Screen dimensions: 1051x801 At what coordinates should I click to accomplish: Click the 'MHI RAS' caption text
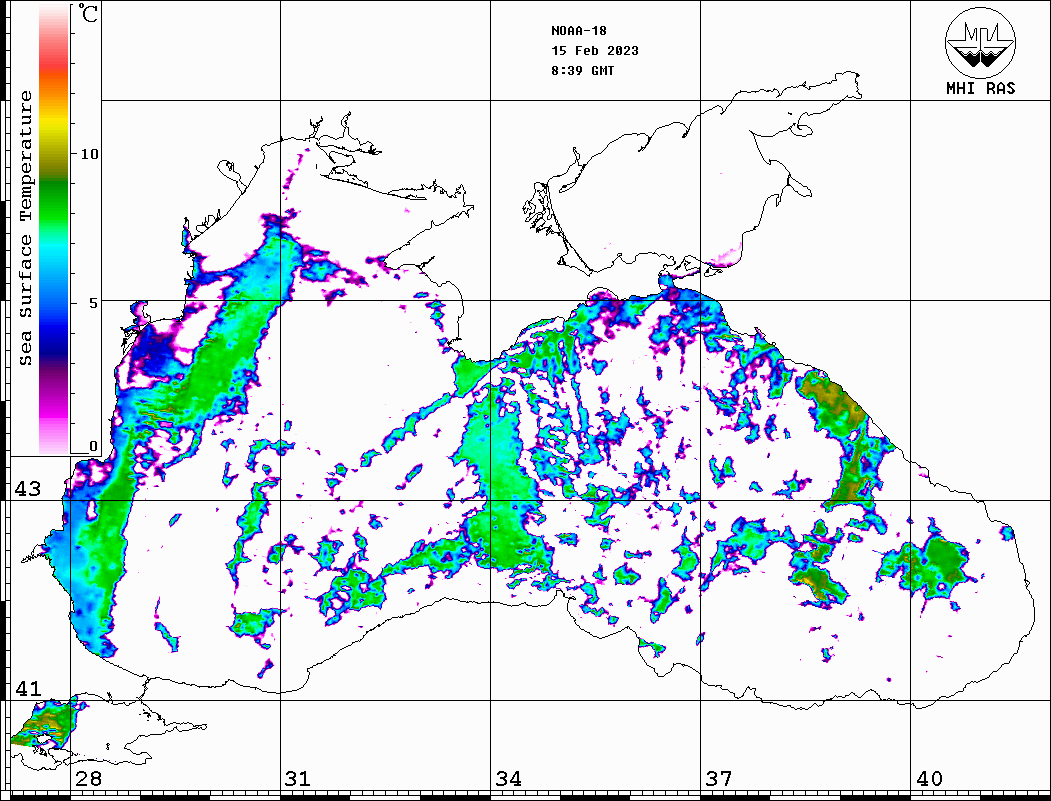980,88
